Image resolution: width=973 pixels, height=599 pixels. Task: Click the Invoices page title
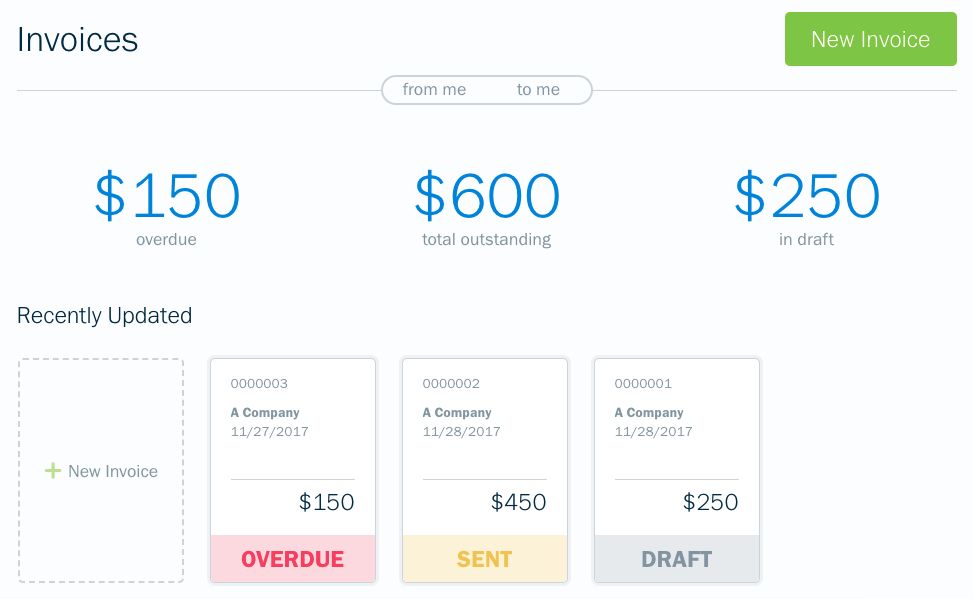point(78,40)
